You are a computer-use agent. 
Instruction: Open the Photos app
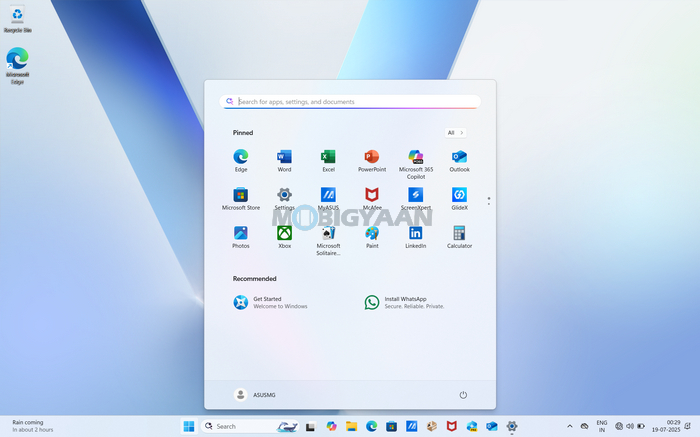coord(241,237)
